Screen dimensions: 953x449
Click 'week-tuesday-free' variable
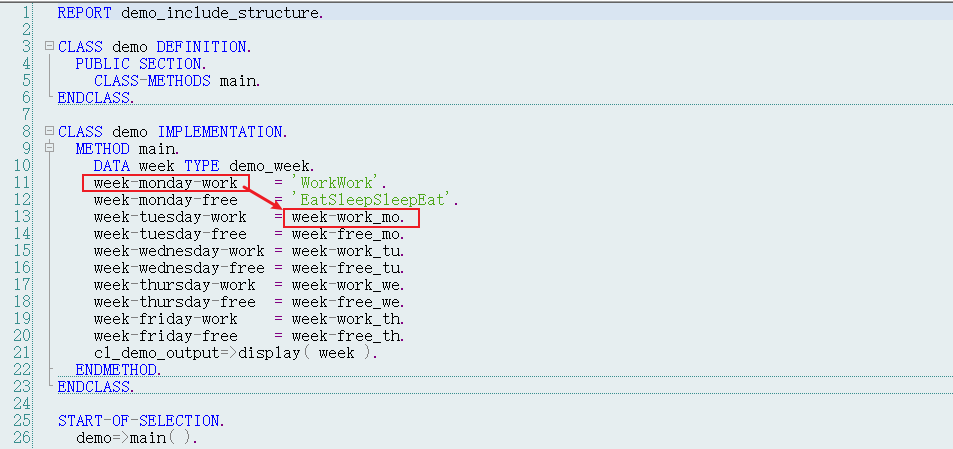170,234
